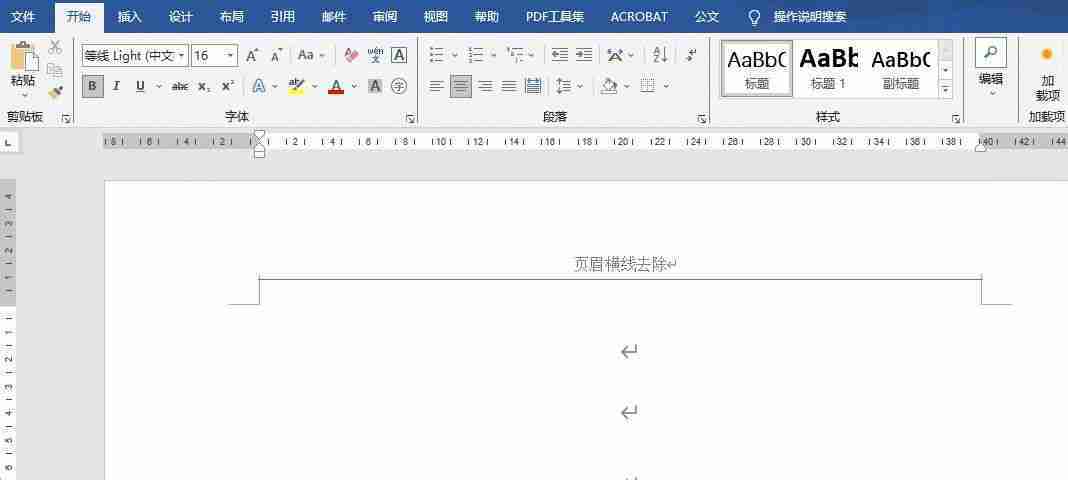Click the lightbulb tell-me search icon
This screenshot has height=480, width=1068.
coord(754,17)
